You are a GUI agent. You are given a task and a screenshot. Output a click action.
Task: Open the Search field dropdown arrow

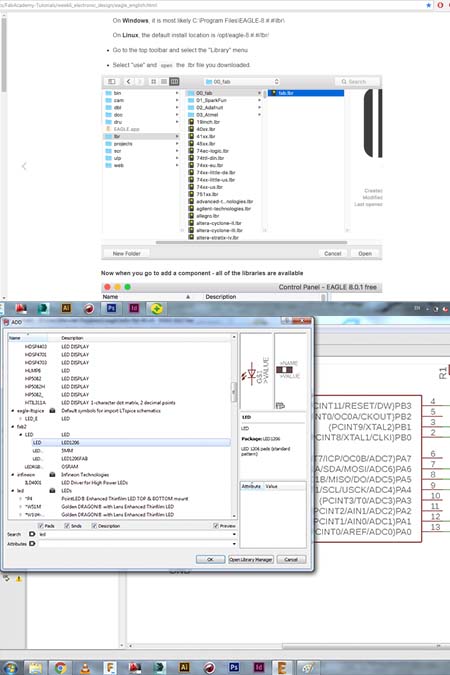pos(234,534)
